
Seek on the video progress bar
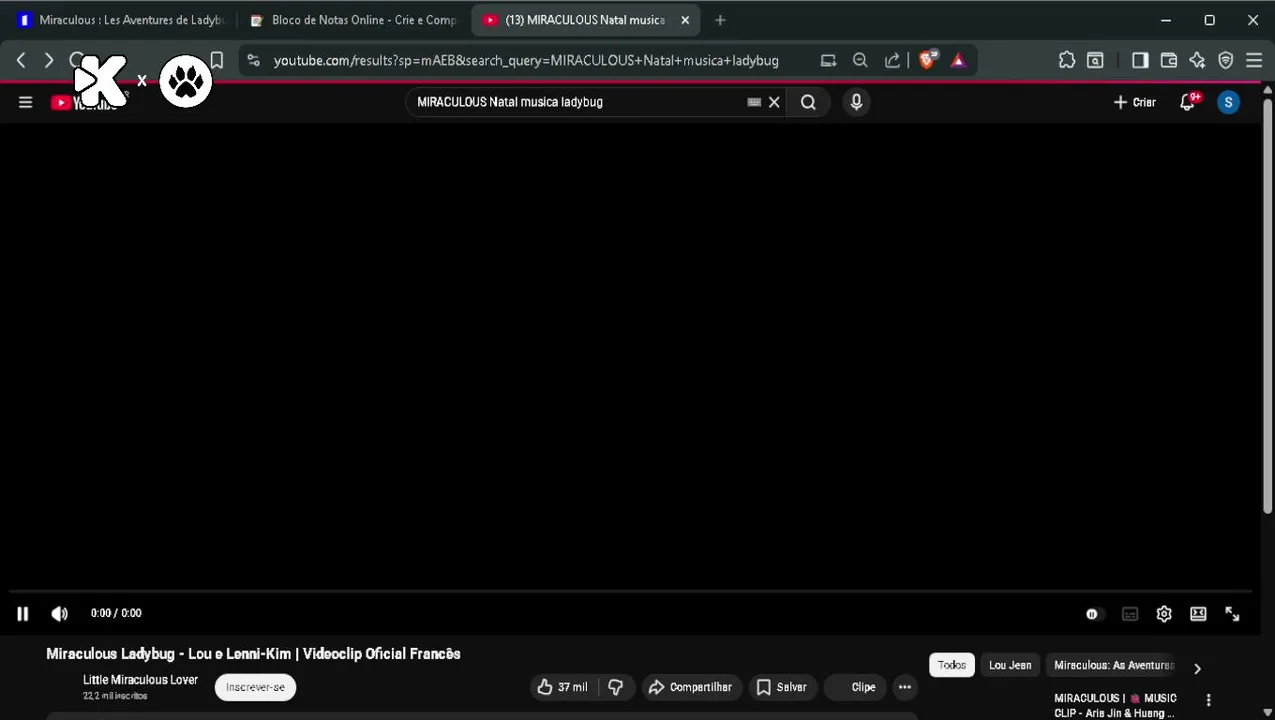click(630, 592)
